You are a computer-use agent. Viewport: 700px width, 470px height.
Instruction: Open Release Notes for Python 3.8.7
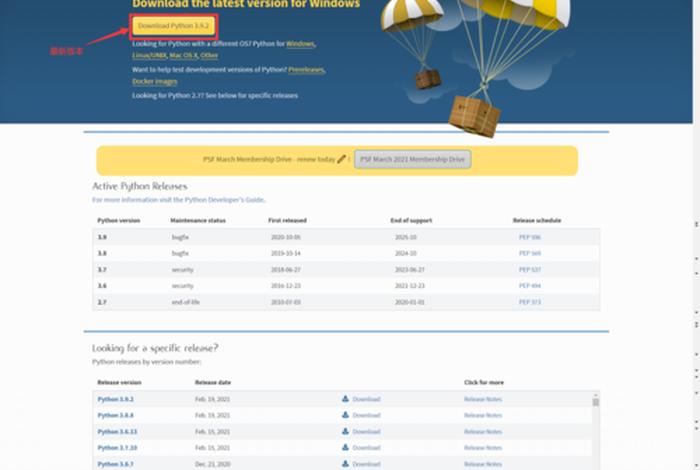click(483, 464)
